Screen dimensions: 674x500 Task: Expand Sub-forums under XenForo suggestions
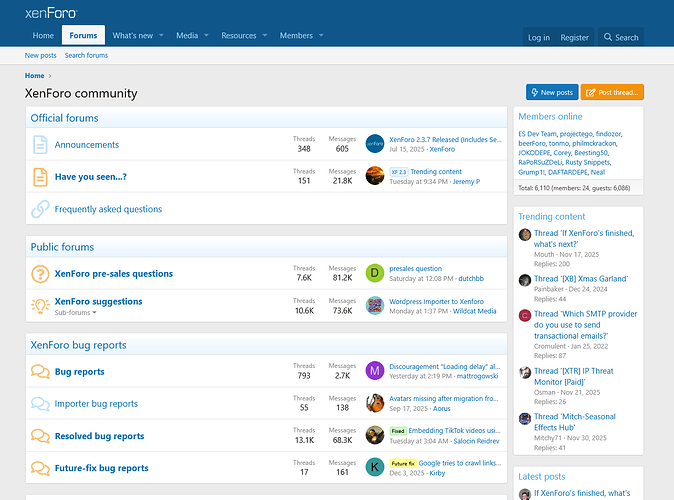[75, 313]
